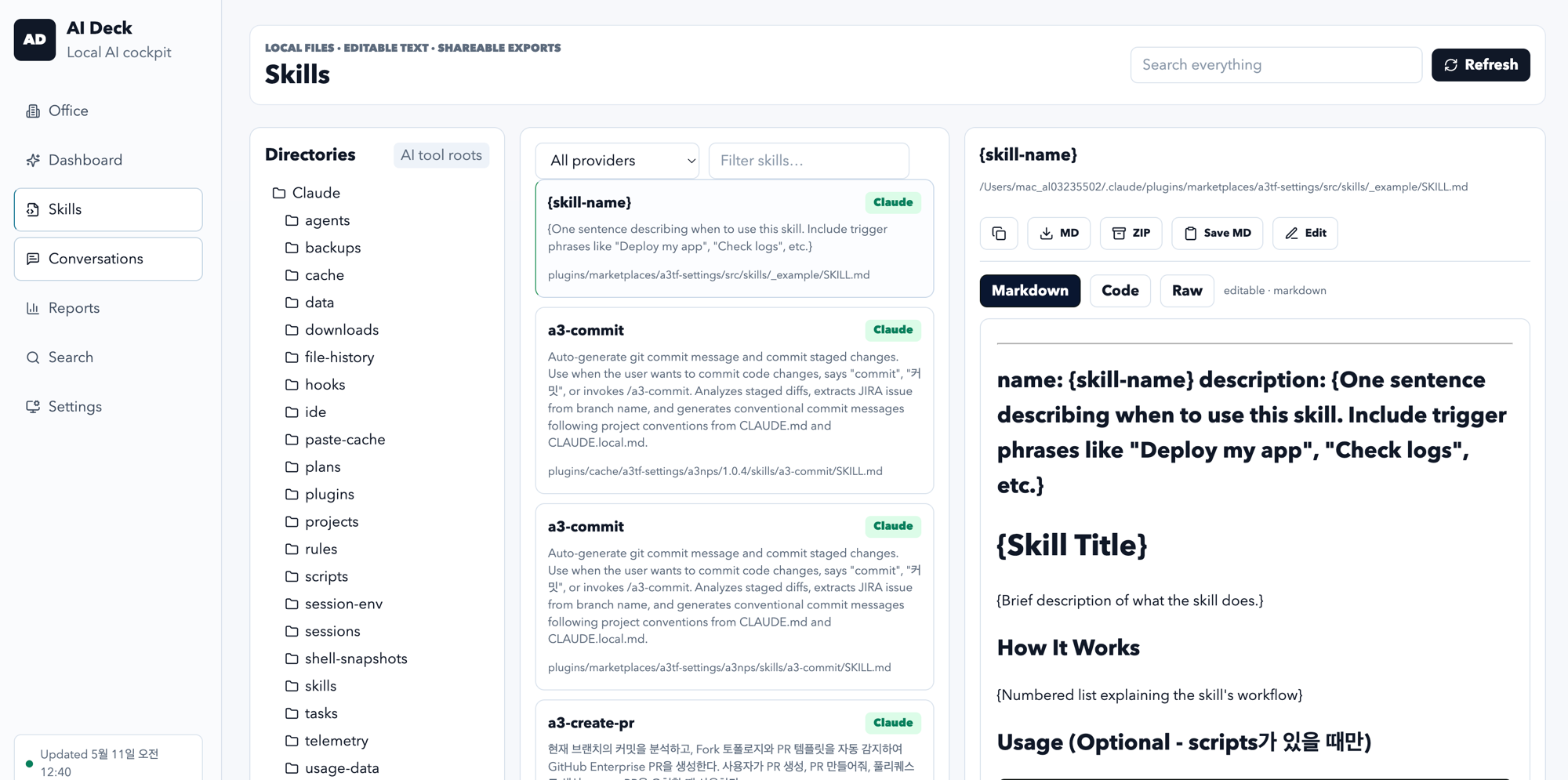Screen dimensions: 1568x780
Task: Open the All providers dropdown
Action: [x=617, y=161]
